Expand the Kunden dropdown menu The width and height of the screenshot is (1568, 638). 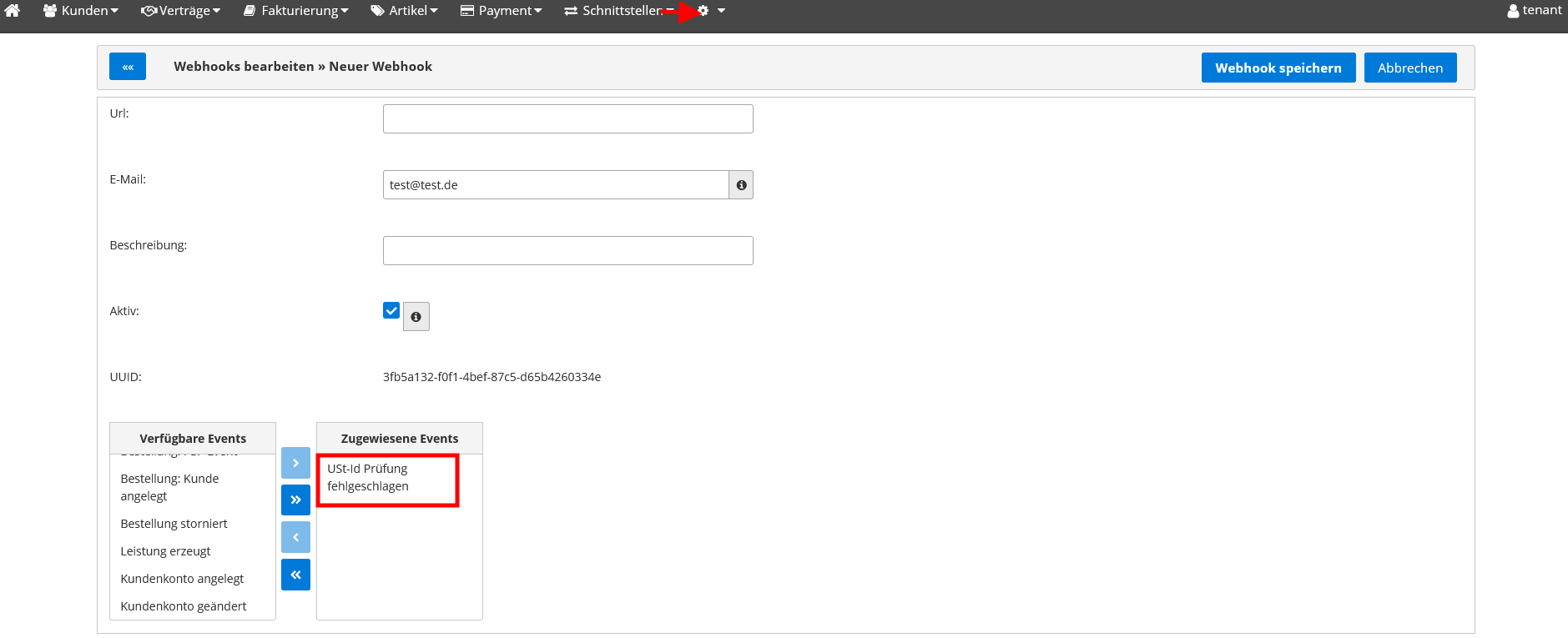click(x=81, y=11)
